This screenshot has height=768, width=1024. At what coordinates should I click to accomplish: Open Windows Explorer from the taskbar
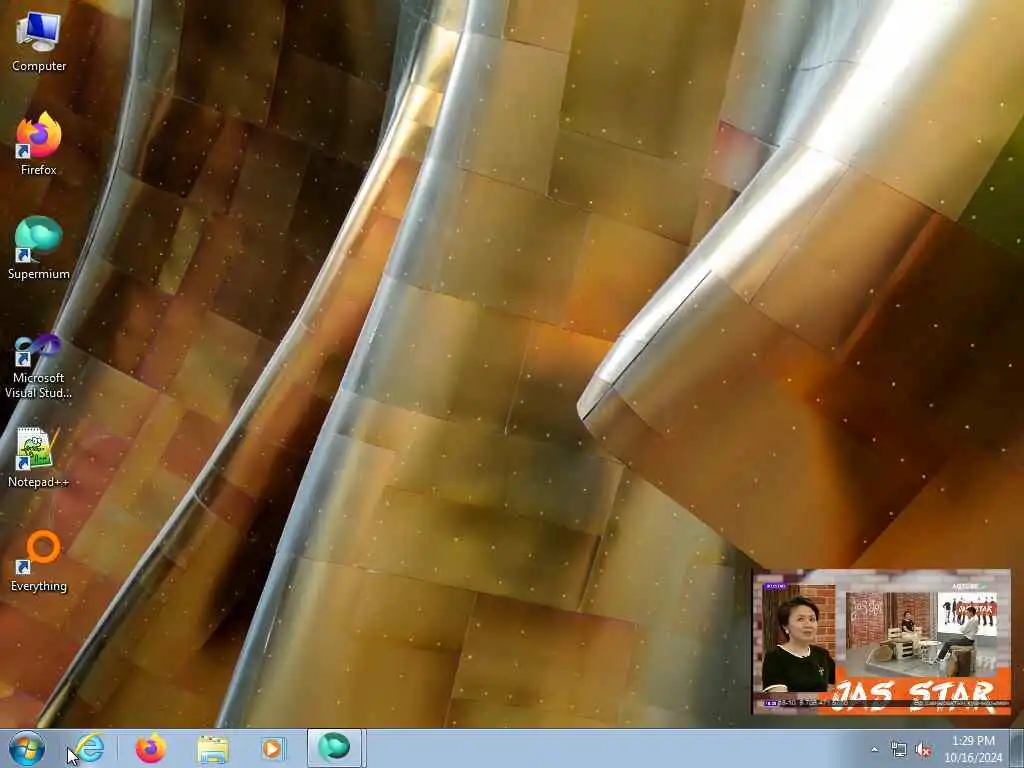tap(212, 748)
